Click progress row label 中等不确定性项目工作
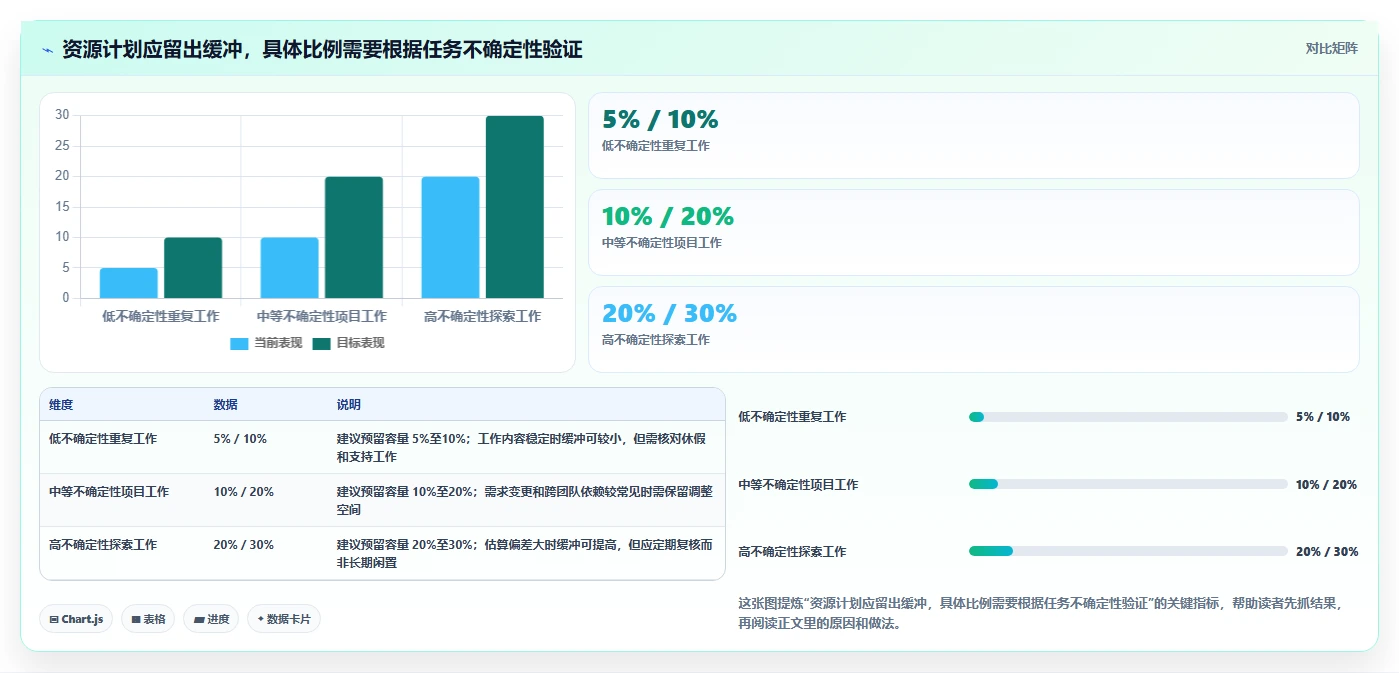Viewport: 1399px width, 673px height. (x=798, y=484)
